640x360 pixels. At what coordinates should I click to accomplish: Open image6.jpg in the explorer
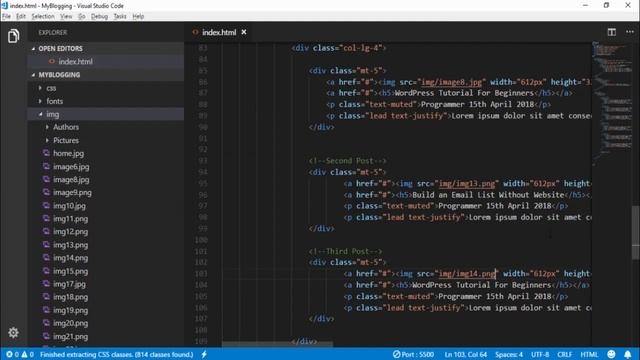[x=105, y=167]
